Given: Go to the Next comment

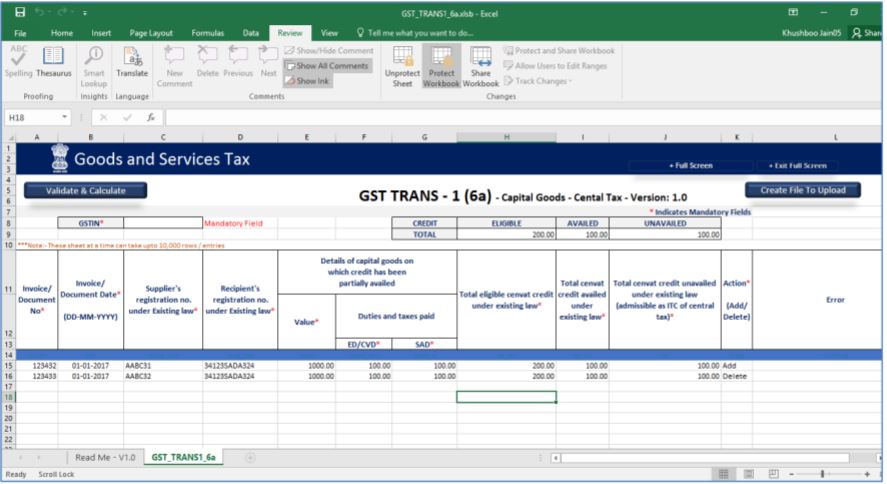Looking at the screenshot, I should coord(268,61).
